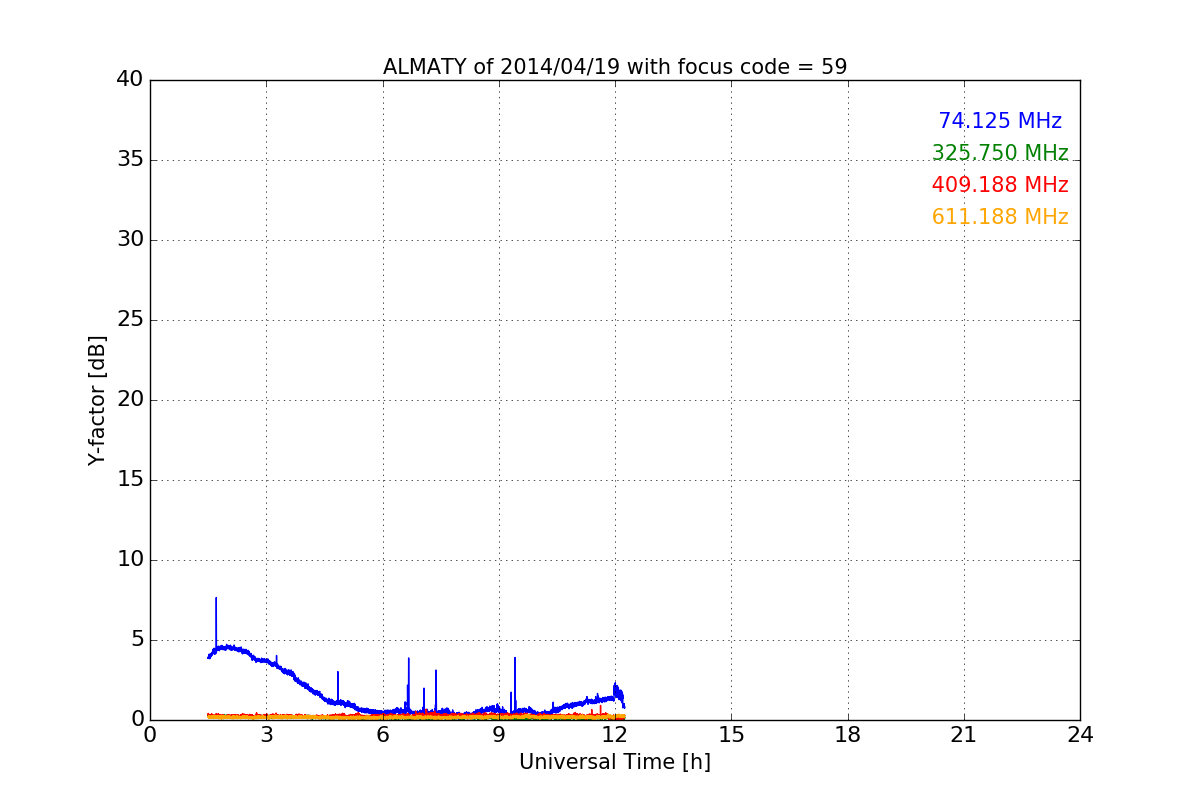The height and width of the screenshot is (800, 1200).
Task: Click the blue curve's peak plateau near 2 h
Action: coord(229,648)
